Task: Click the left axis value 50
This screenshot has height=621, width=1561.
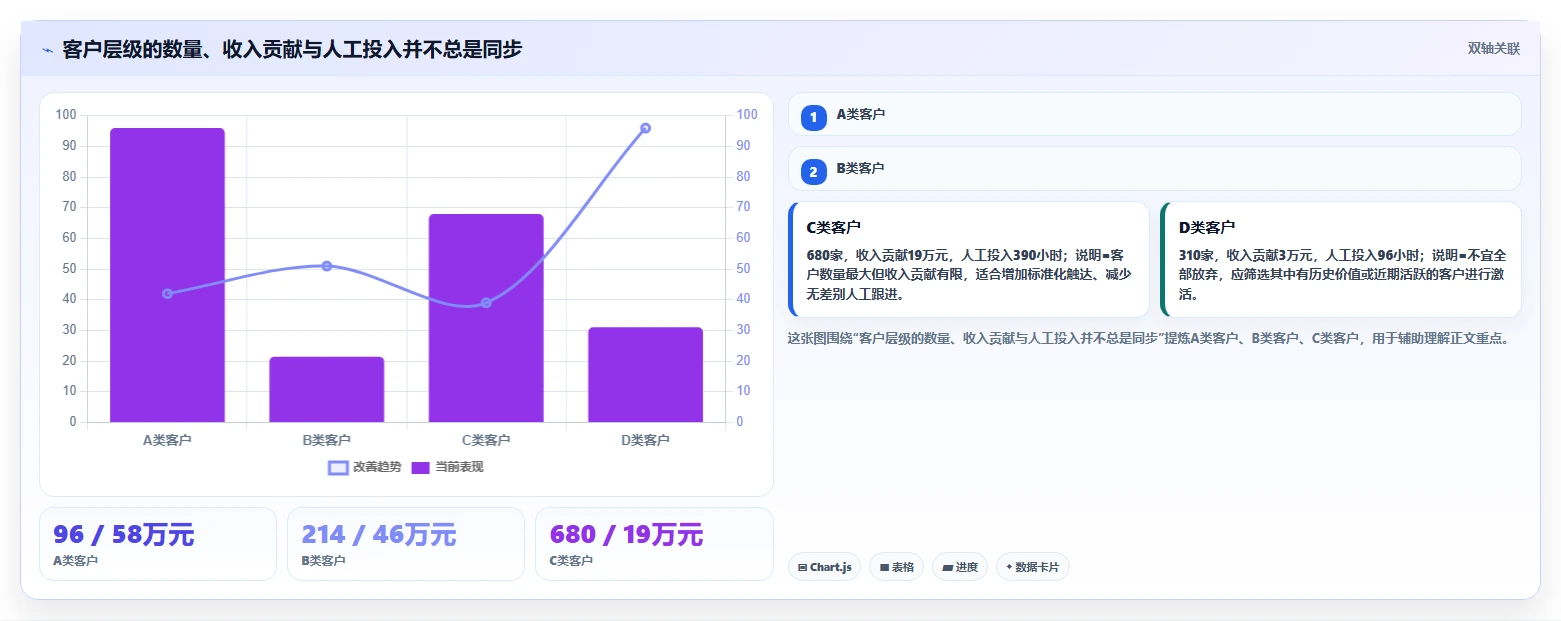Action: pyautogui.click(x=69, y=268)
